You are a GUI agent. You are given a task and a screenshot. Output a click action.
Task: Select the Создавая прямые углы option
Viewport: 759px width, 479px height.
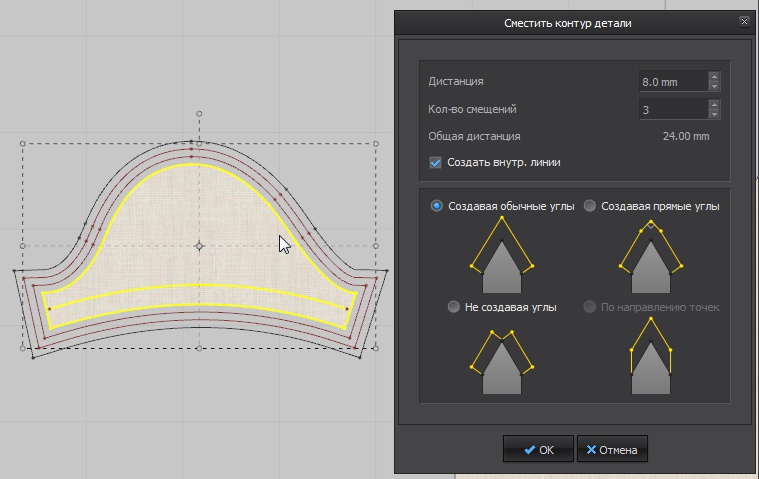590,206
